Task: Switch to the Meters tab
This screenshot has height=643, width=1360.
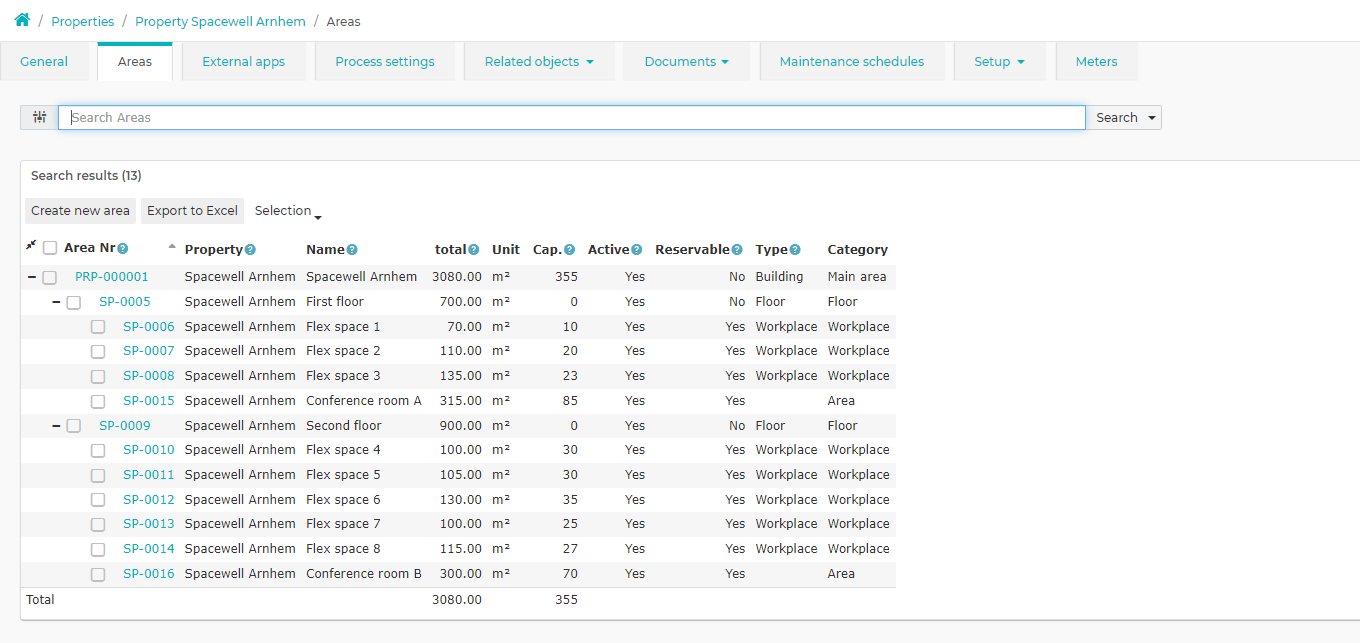Action: tap(1096, 62)
